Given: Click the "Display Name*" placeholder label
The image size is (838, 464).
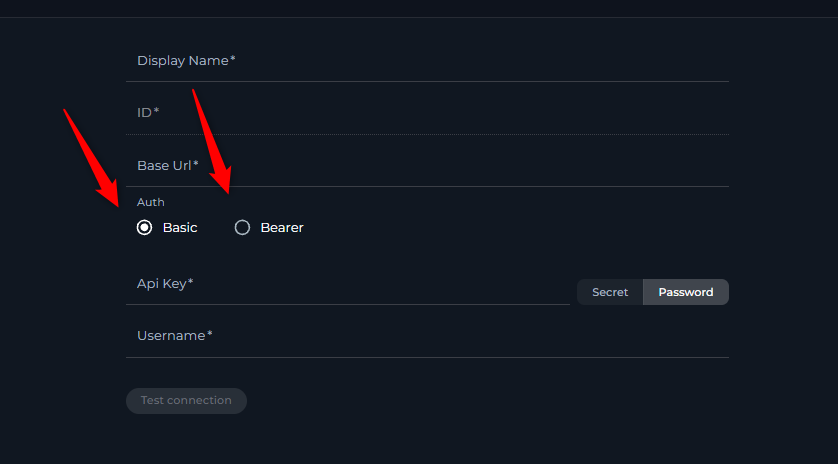Looking at the screenshot, I should point(186,61).
